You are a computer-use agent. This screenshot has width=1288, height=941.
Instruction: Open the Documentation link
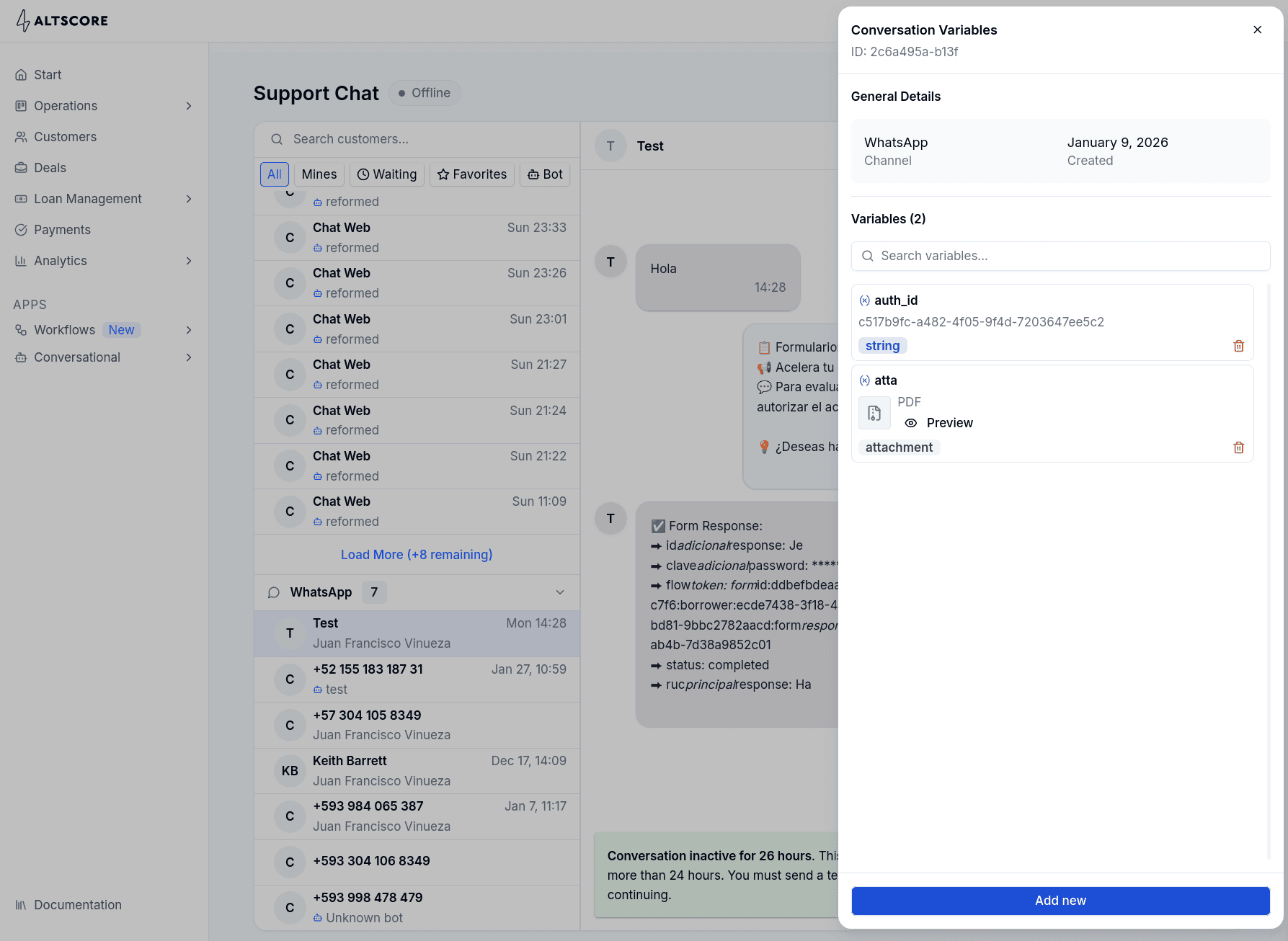pos(77,905)
